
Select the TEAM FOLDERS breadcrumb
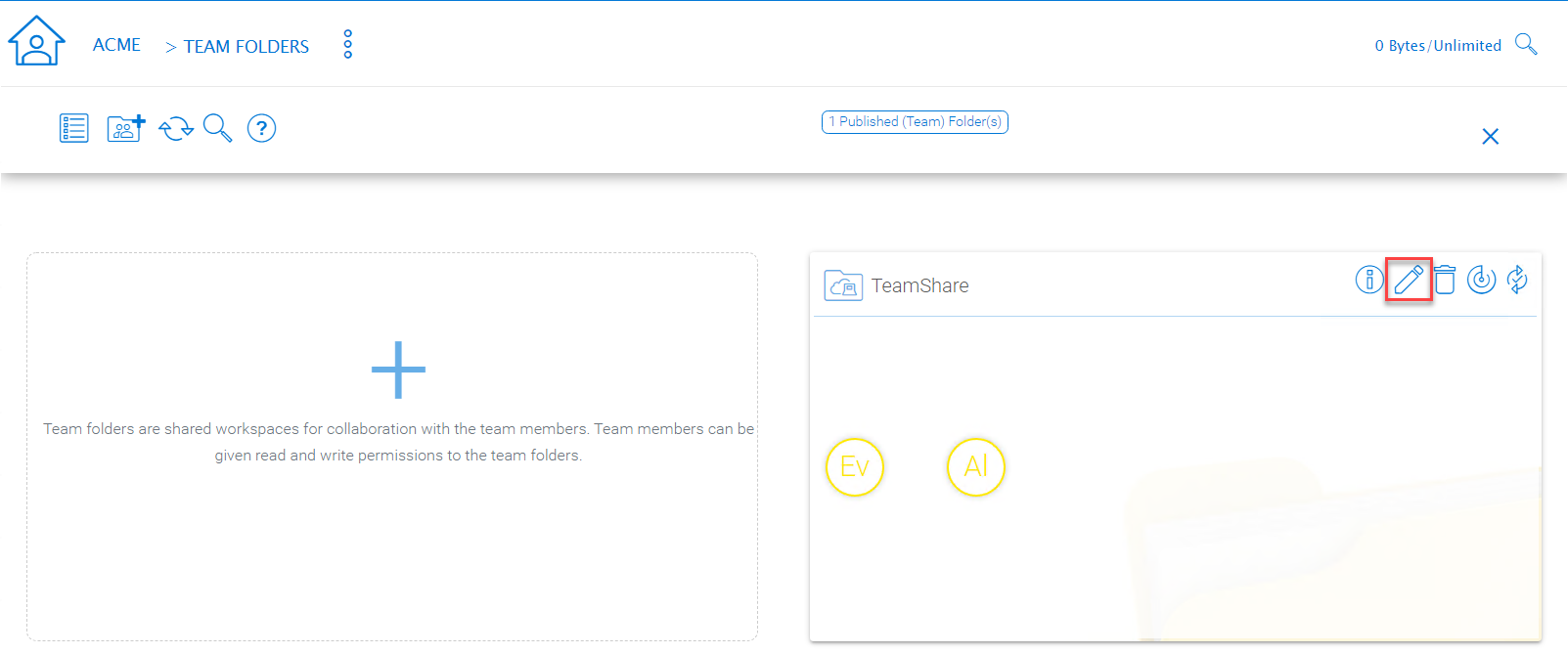coord(246,47)
